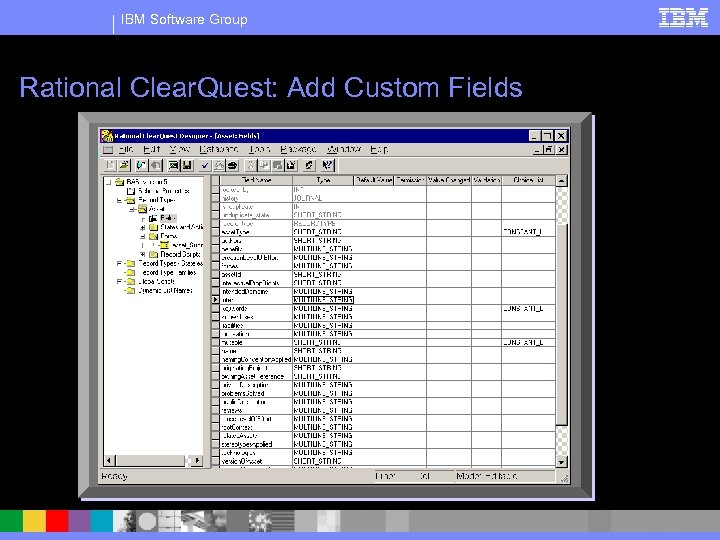Click the Permission column header

(410, 180)
